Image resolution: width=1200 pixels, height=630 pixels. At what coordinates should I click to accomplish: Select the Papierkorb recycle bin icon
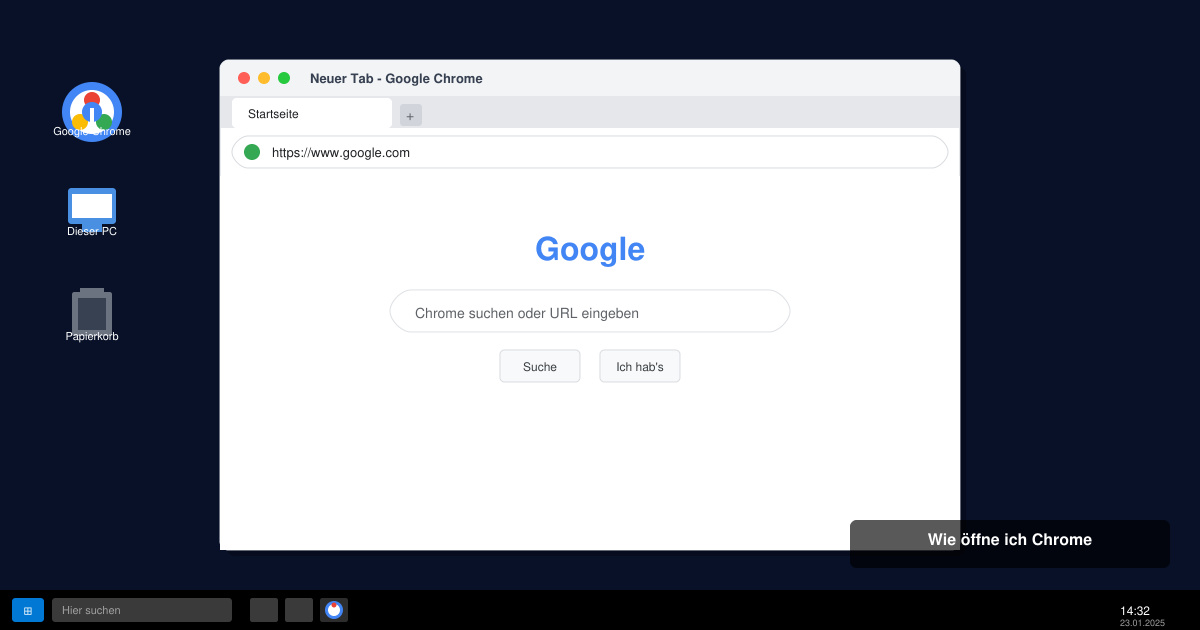[92, 315]
